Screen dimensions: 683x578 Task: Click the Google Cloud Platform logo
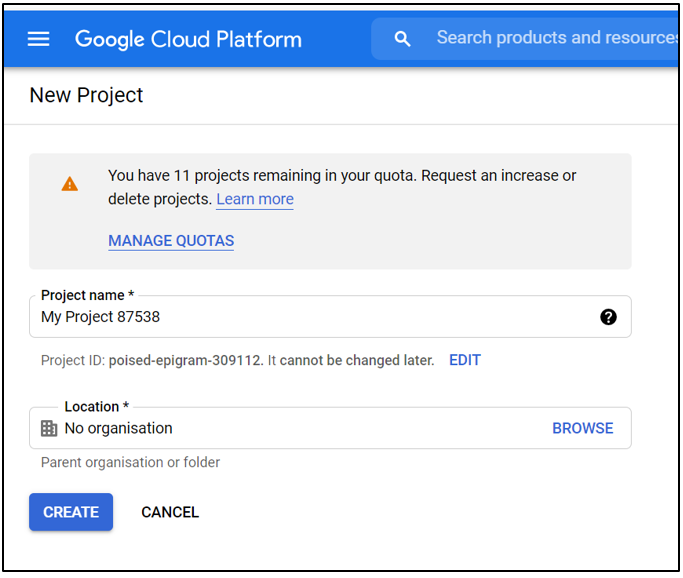[x=188, y=40]
